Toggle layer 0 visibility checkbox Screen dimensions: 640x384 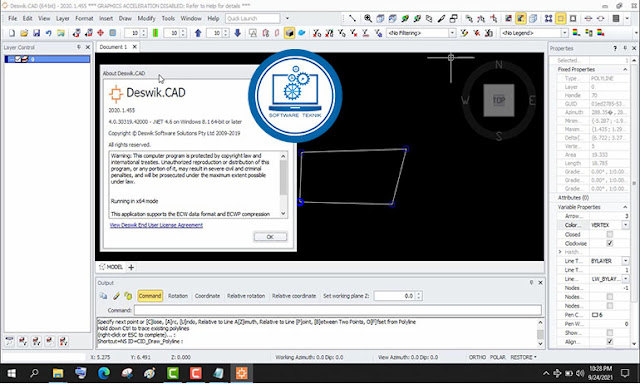pos(18,60)
